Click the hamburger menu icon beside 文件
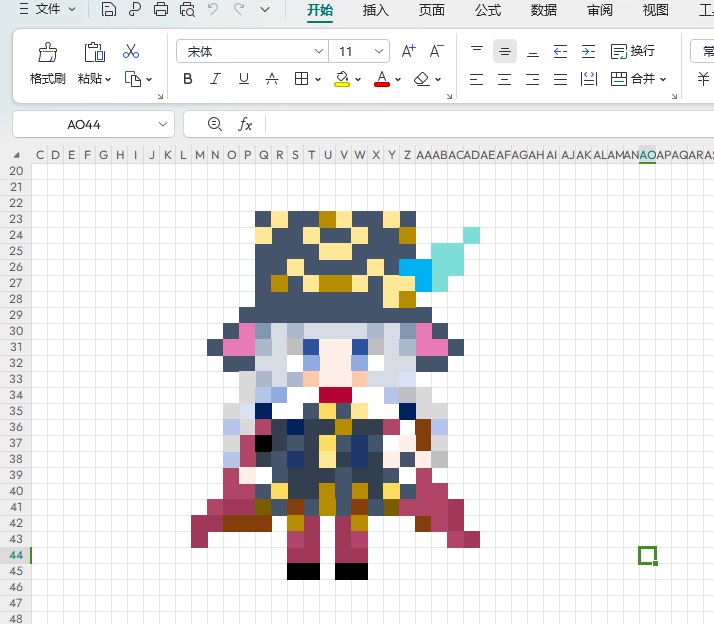This screenshot has width=714, height=624. point(24,9)
